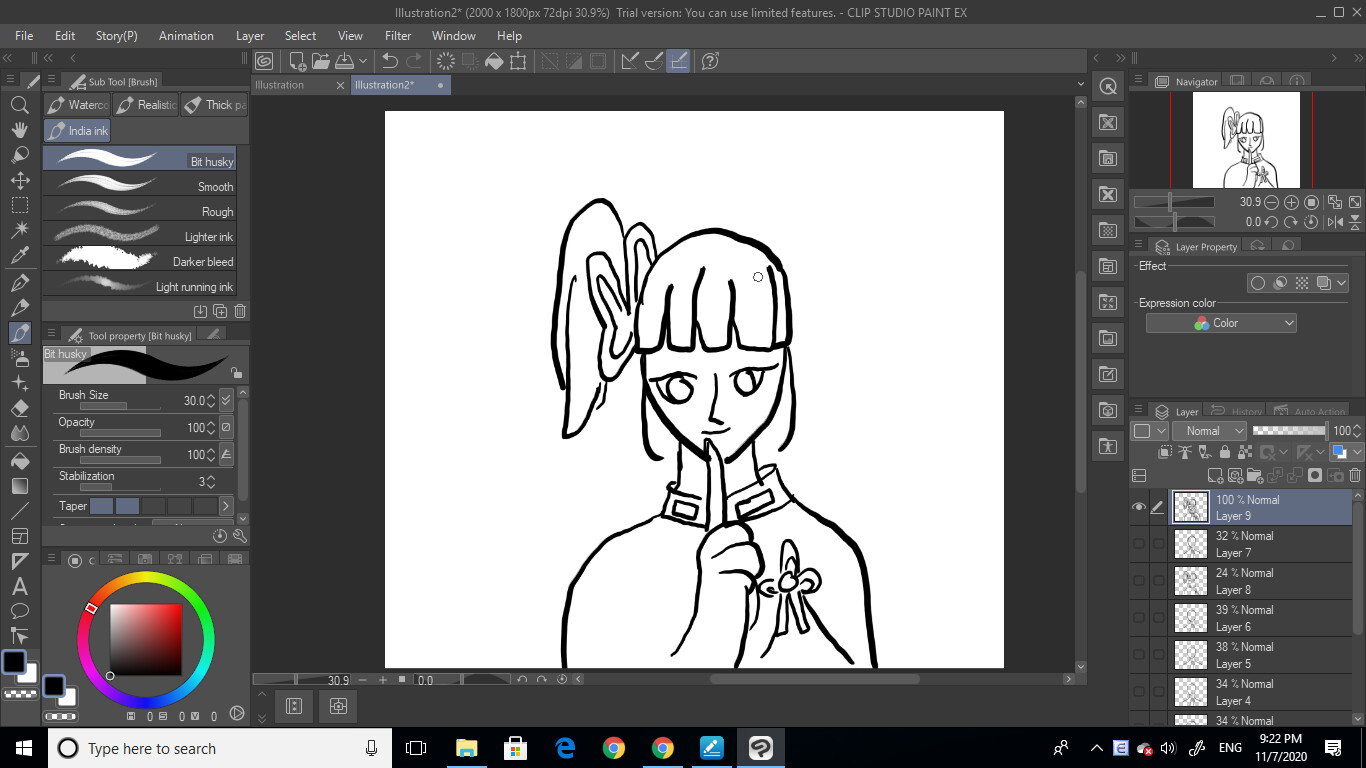Open the Animation menu
1366x768 pixels.
pos(186,35)
